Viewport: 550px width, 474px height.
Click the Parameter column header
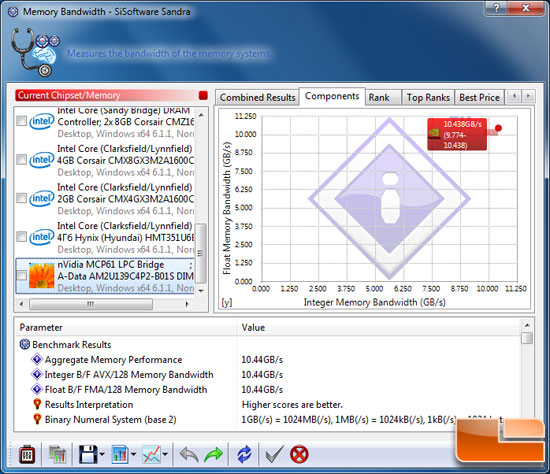[126, 327]
